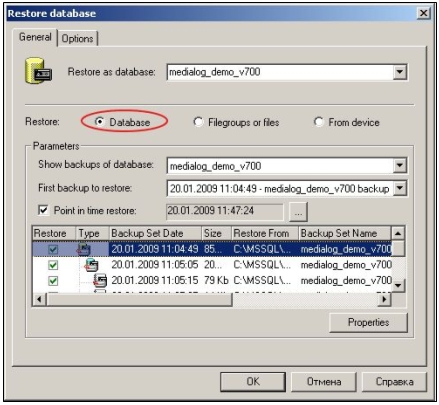Select the date cell 20.01.2009 11:05:05
439x405 pixels.
click(155, 265)
